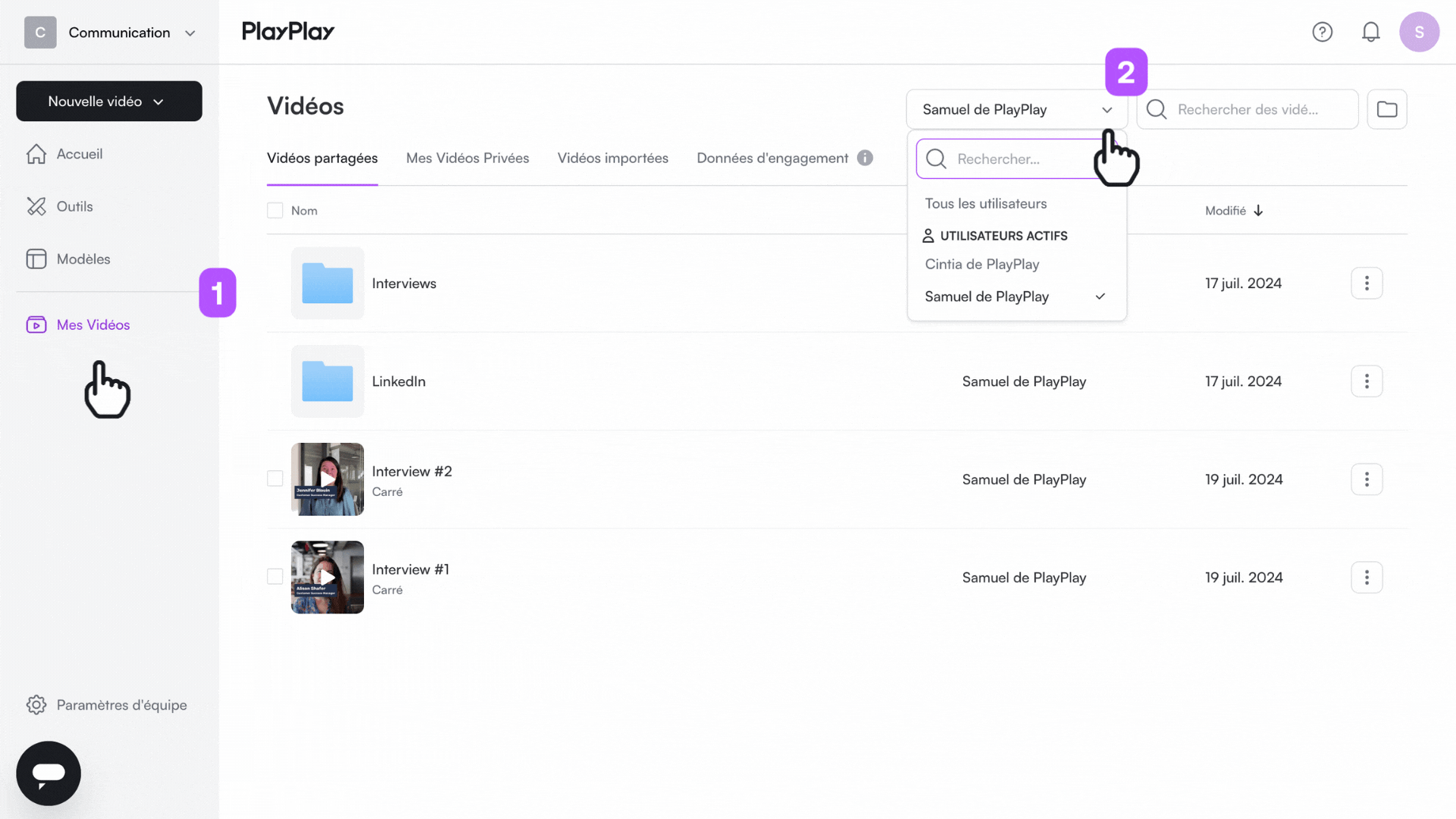The width and height of the screenshot is (1456, 819).
Task: Open Outils in the sidebar
Action: tap(75, 206)
